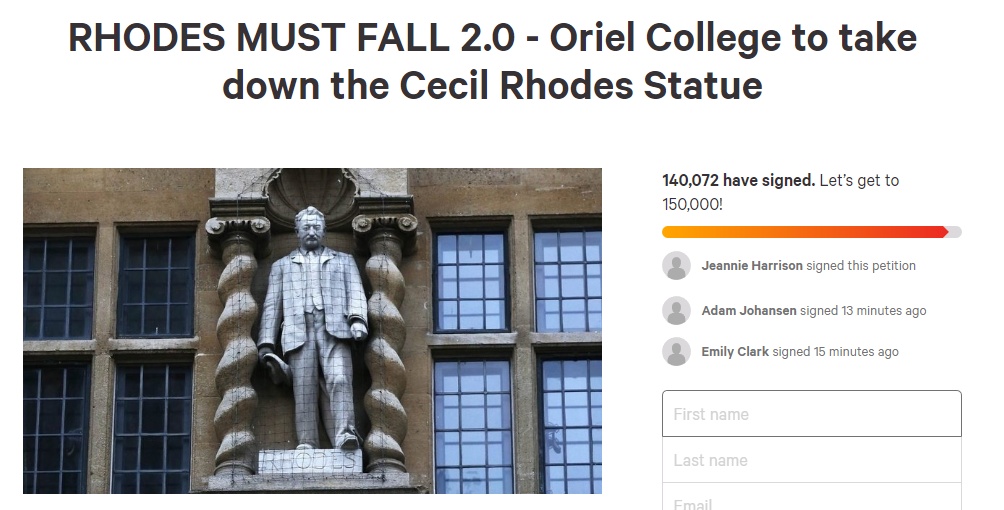Focus the First name field
The width and height of the screenshot is (1004, 510).
click(x=811, y=414)
